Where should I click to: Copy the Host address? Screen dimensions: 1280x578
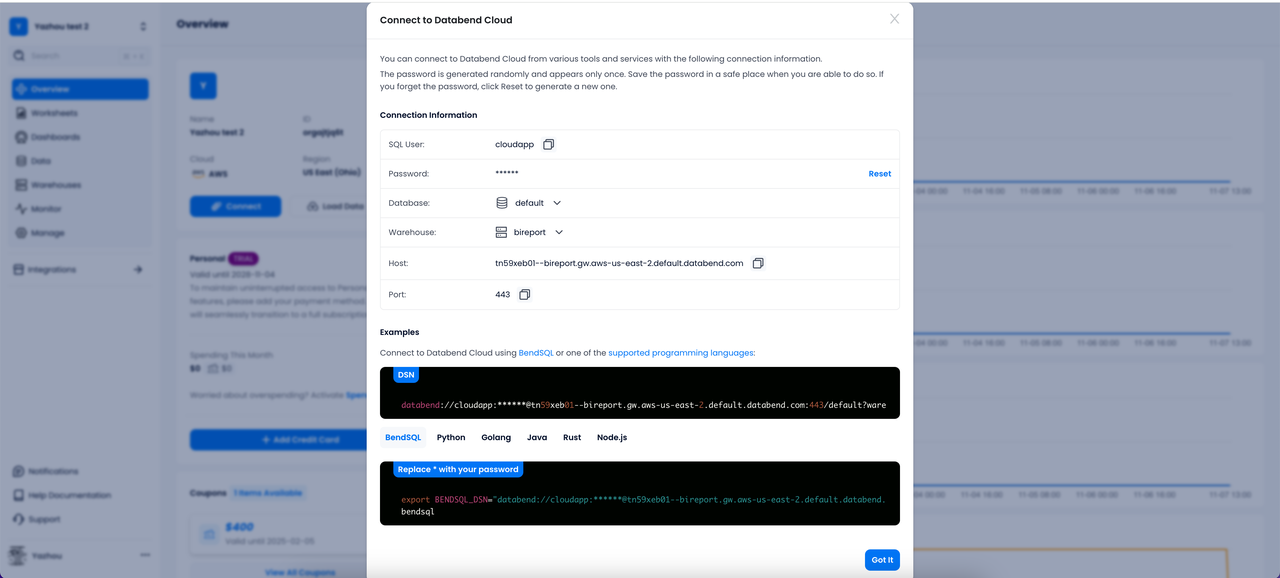click(x=758, y=263)
